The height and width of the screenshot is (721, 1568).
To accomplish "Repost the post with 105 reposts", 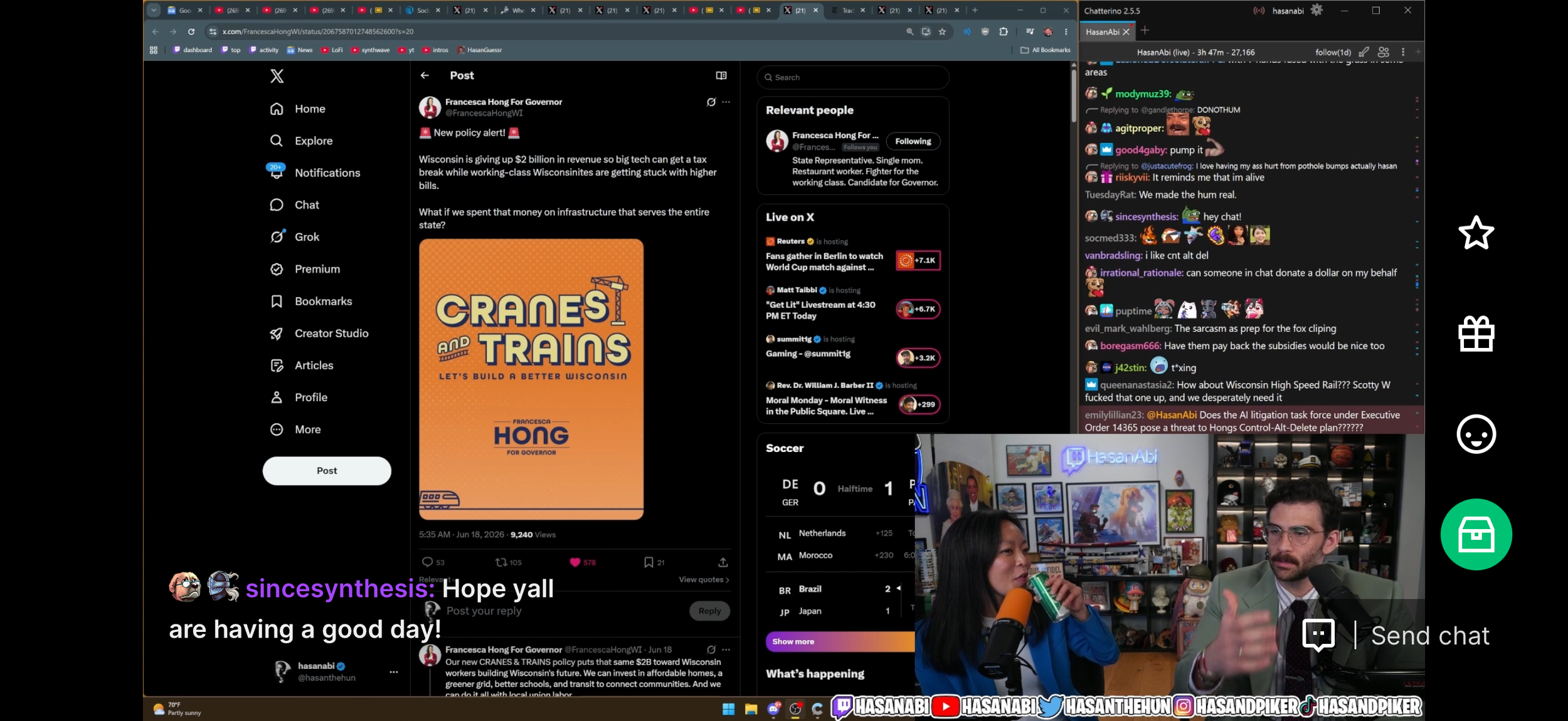I will tap(509, 562).
